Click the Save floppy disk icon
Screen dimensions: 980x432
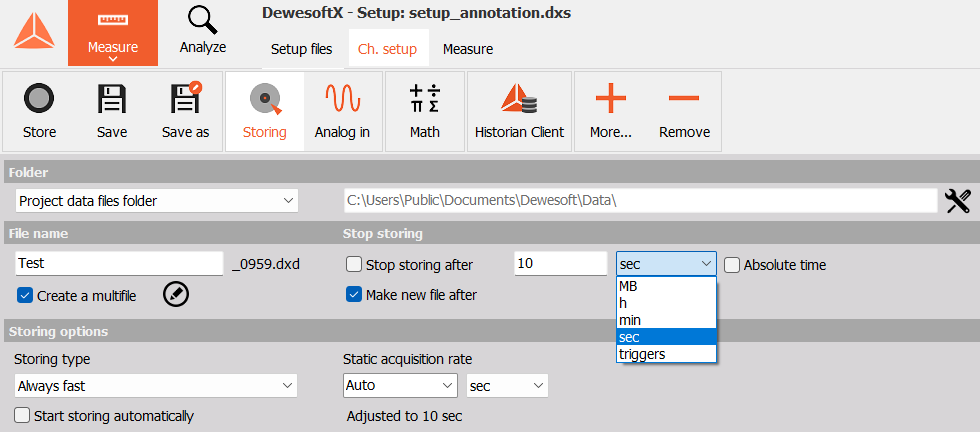click(x=112, y=99)
